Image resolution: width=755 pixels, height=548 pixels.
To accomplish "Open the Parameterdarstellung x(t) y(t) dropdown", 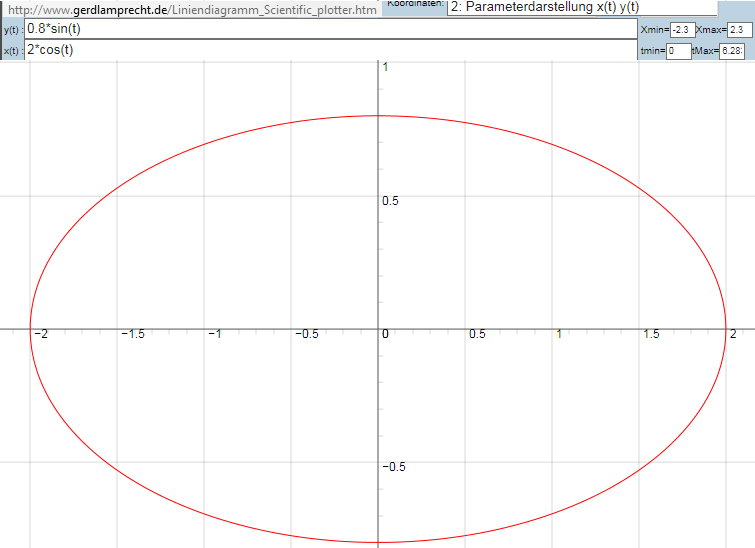I will pos(581,7).
